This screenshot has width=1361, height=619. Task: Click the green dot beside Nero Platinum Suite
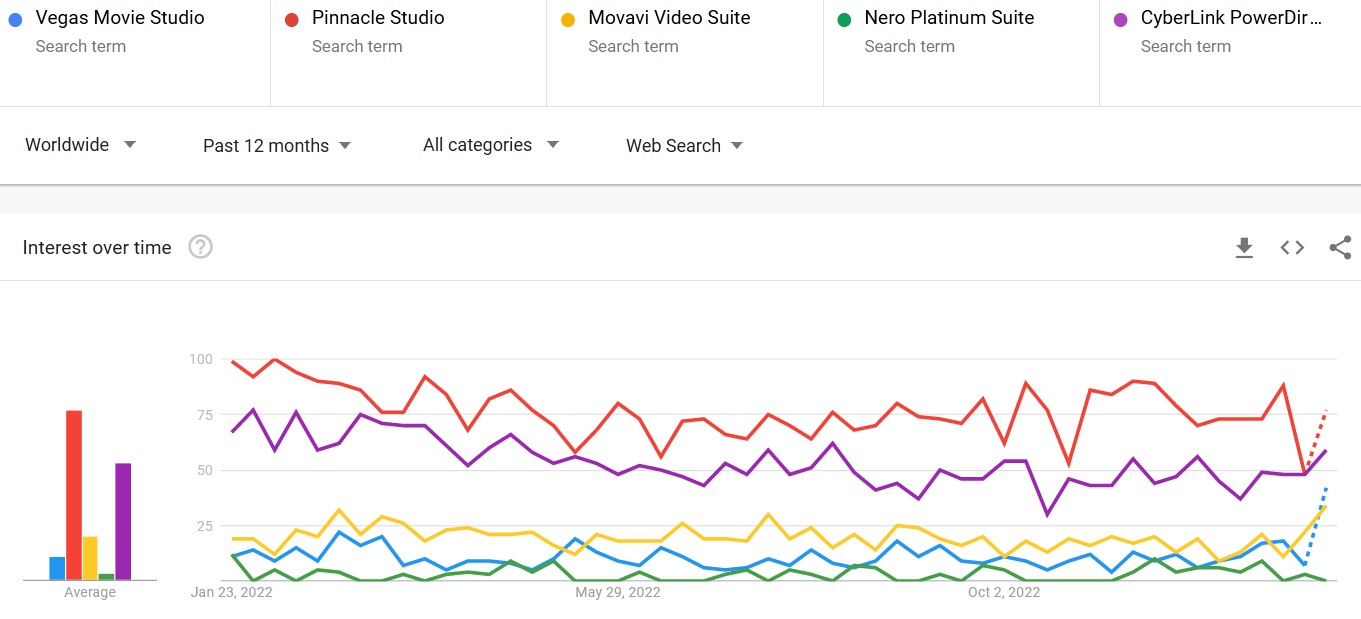844,19
